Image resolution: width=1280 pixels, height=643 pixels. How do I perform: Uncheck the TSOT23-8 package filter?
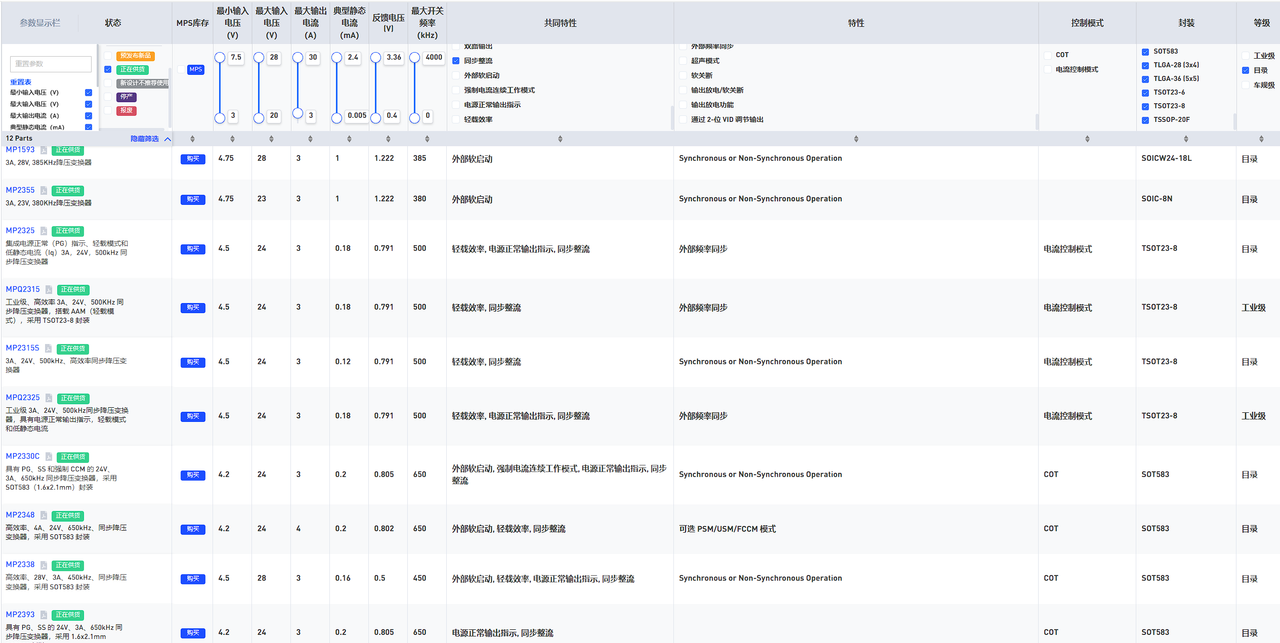(1145, 105)
